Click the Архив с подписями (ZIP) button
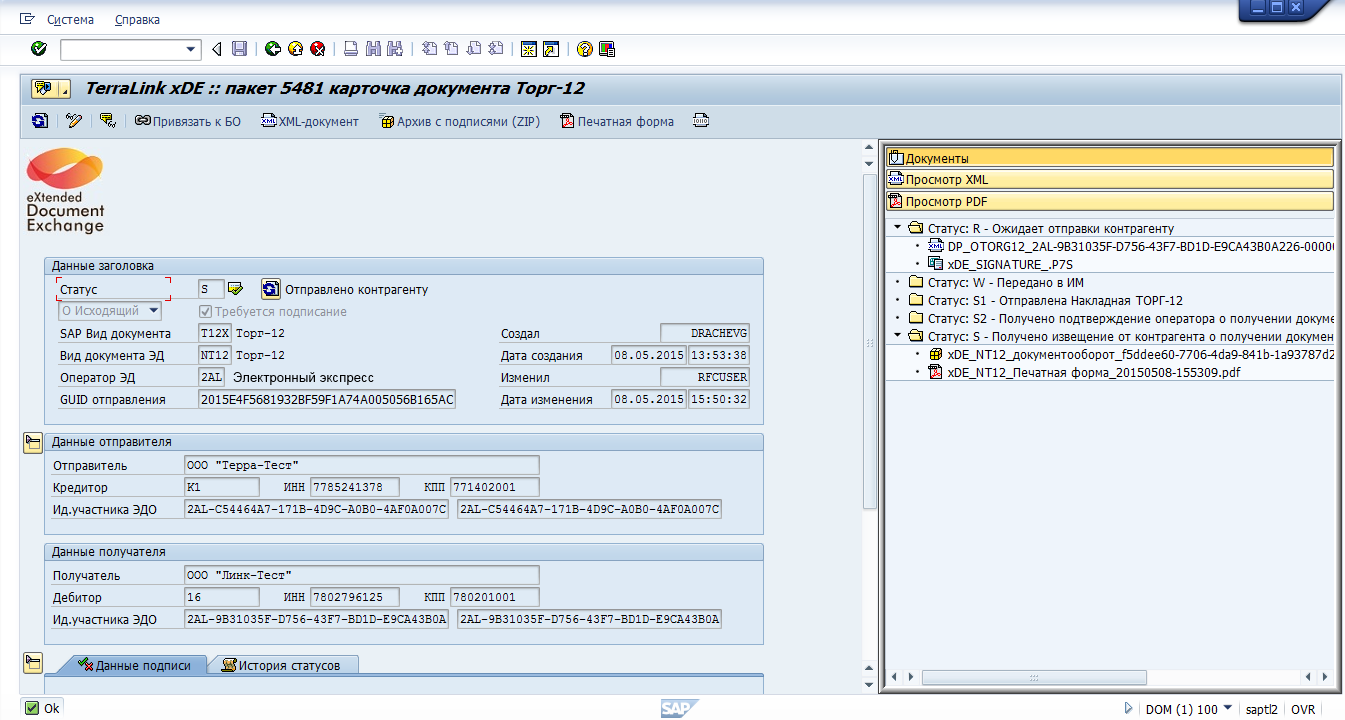The image size is (1345, 720). 460,121
